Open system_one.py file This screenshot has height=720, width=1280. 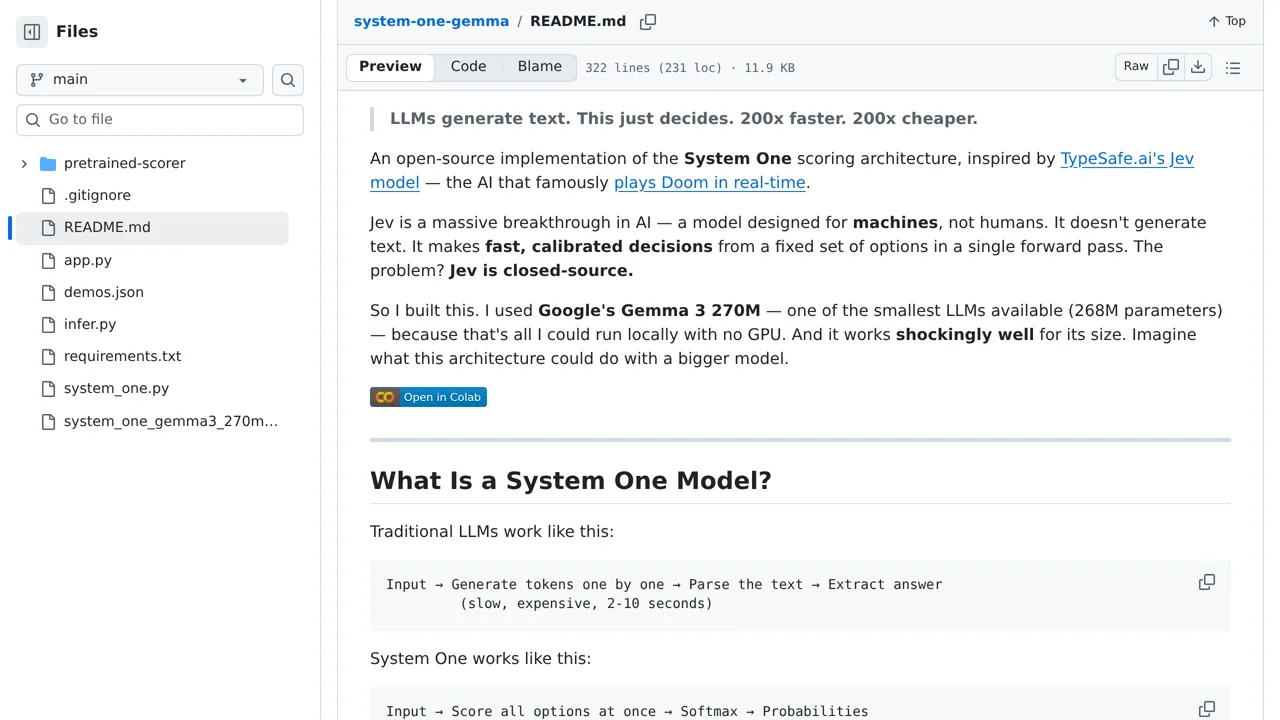pos(116,388)
